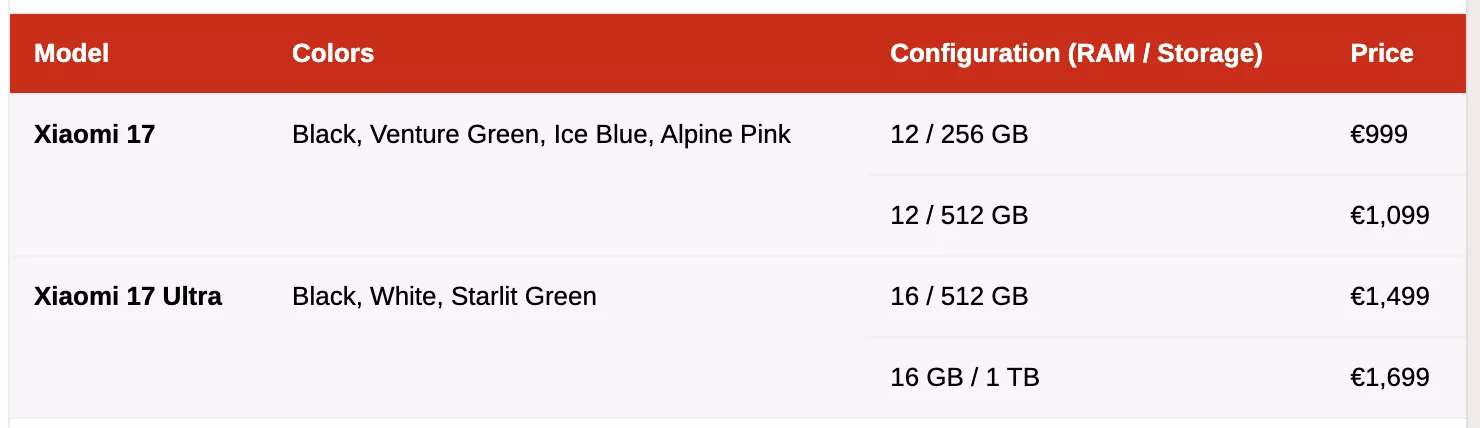Image resolution: width=1480 pixels, height=428 pixels.
Task: Select the €1,499 price cell
Action: (x=1390, y=297)
